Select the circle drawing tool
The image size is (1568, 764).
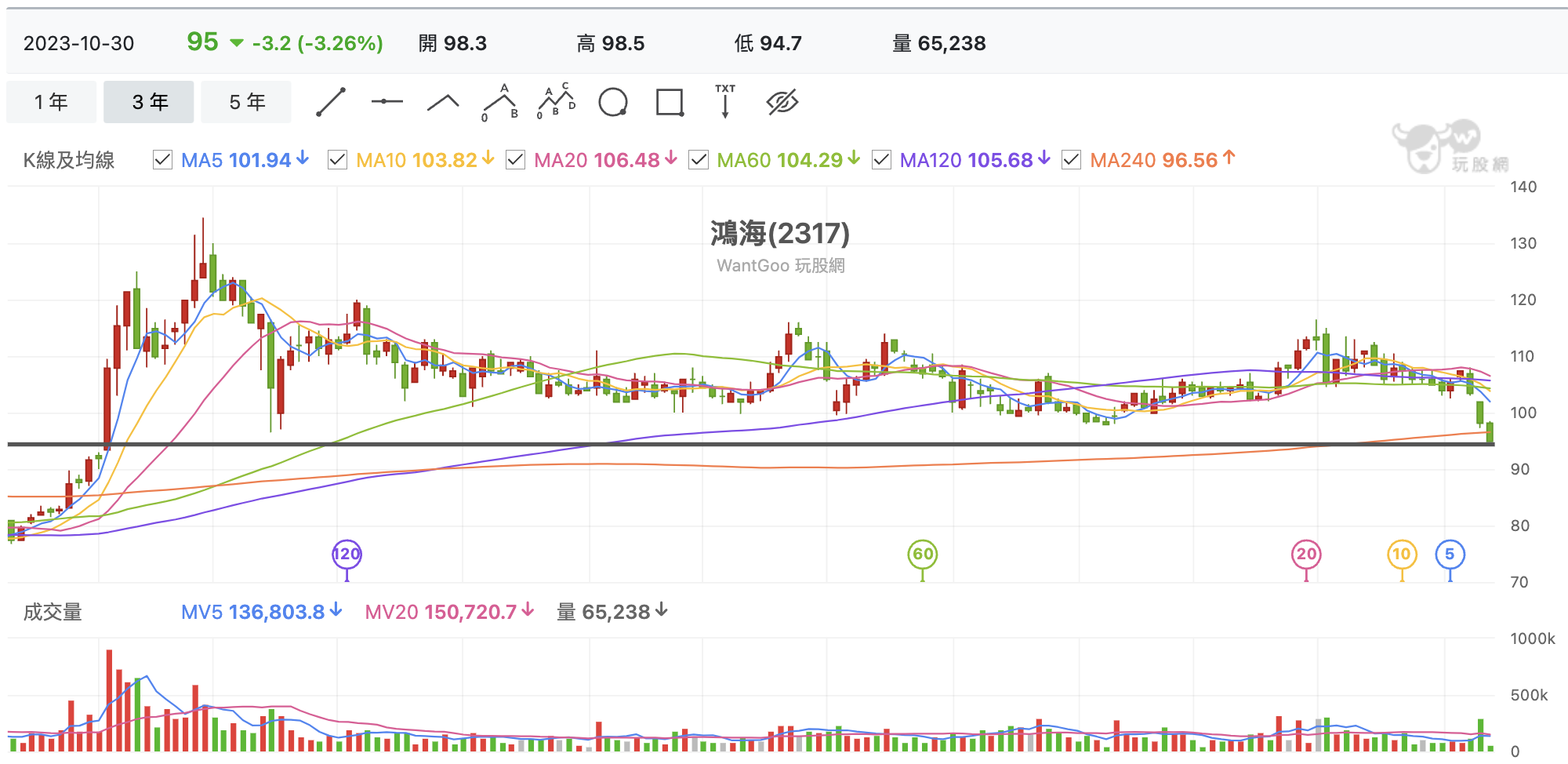coord(613,102)
